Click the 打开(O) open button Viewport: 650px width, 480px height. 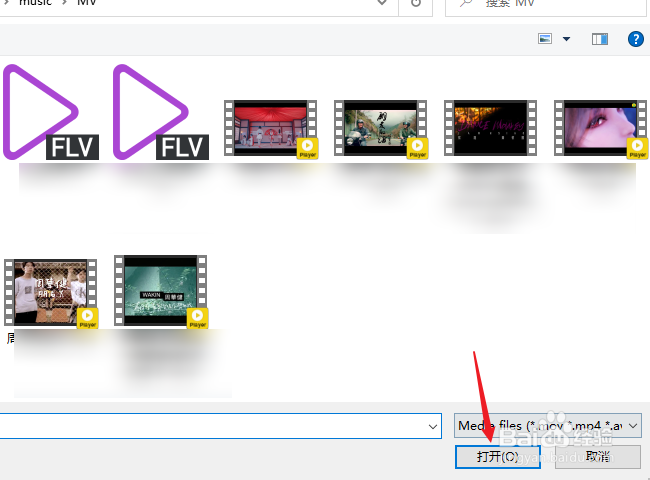497,457
